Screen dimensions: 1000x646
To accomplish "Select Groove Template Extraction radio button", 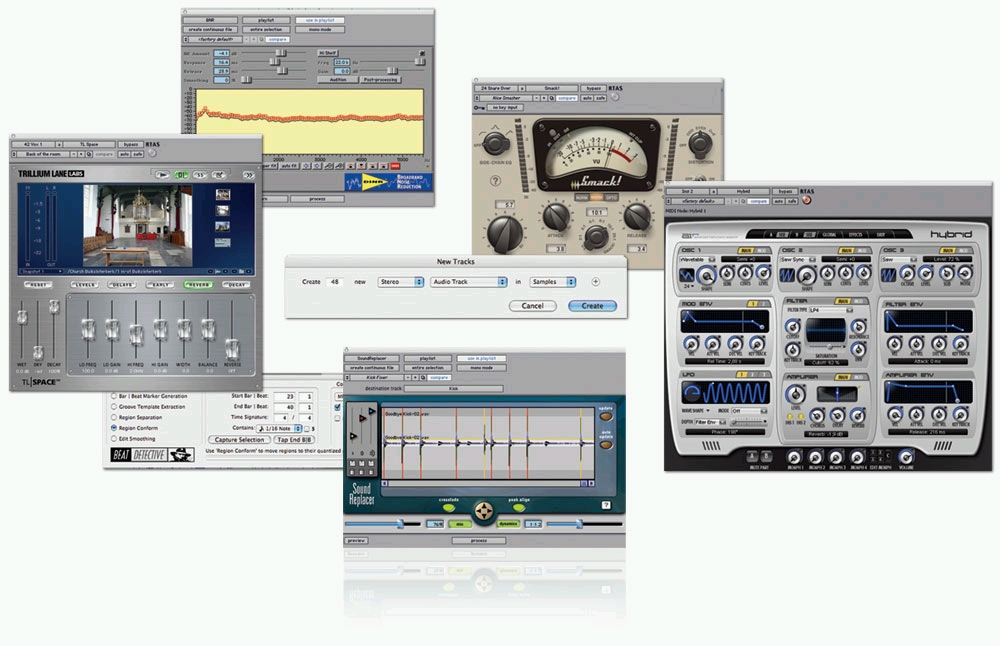I will [114, 406].
